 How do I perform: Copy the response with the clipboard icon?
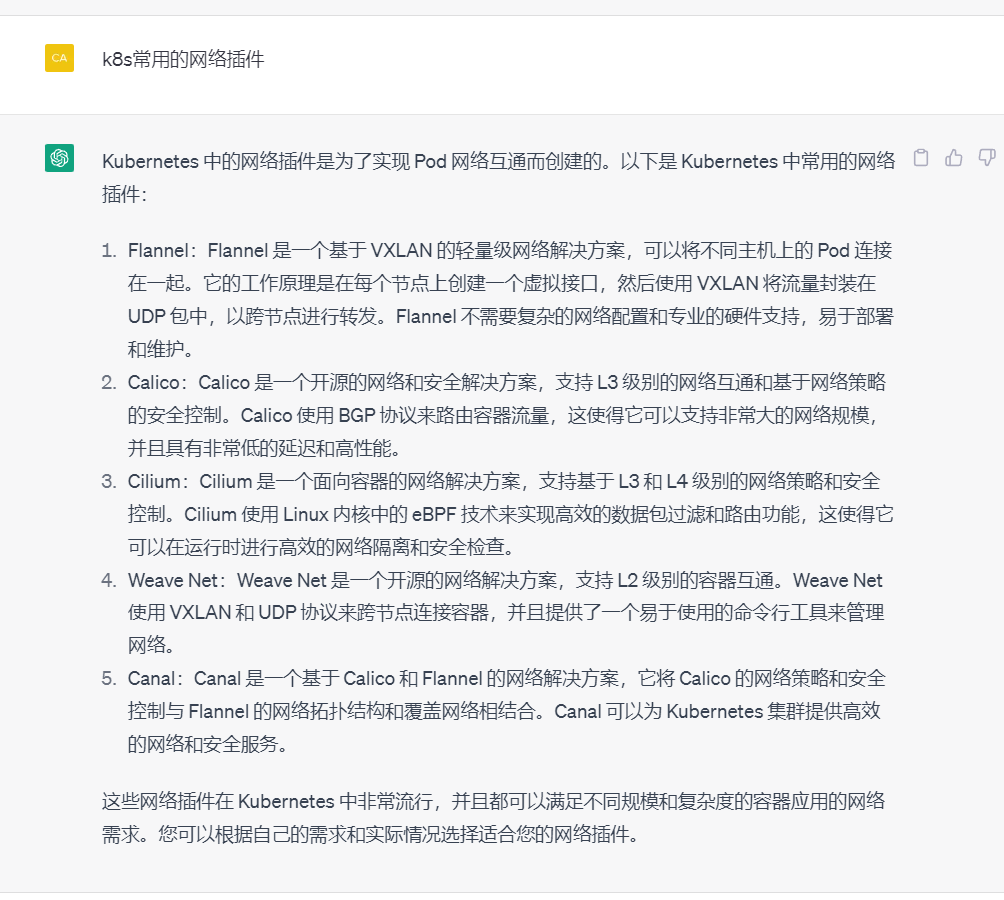pos(921,158)
